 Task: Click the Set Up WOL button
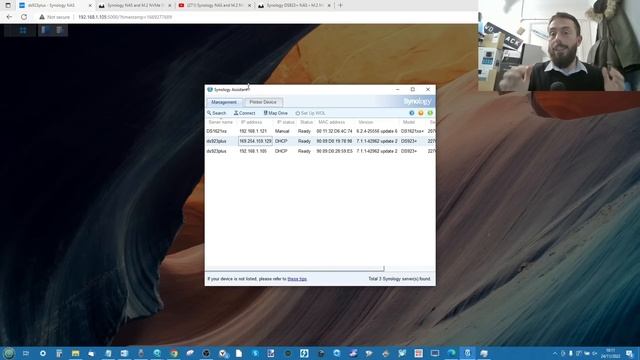(310, 113)
